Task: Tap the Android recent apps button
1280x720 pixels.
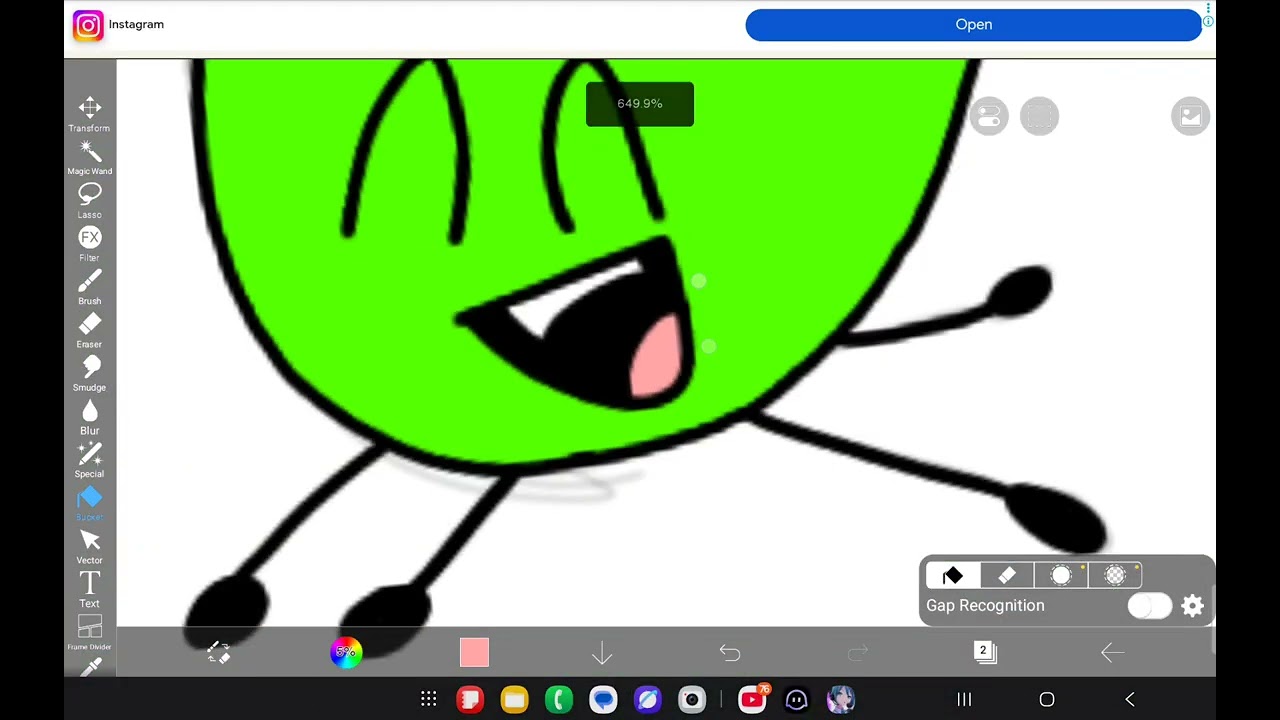Action: pos(964,699)
